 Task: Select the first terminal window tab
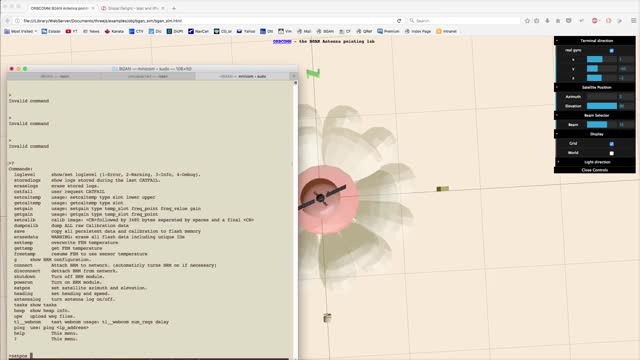pos(54,76)
